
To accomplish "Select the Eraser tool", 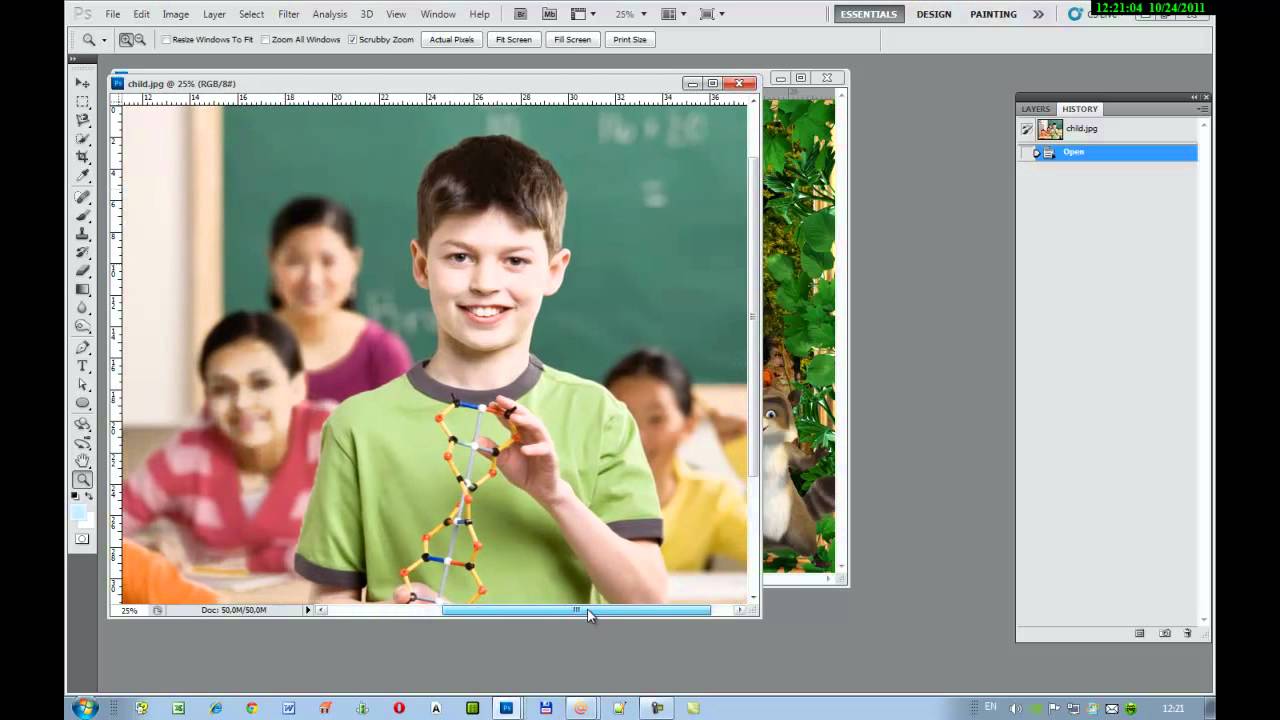I will click(x=83, y=271).
